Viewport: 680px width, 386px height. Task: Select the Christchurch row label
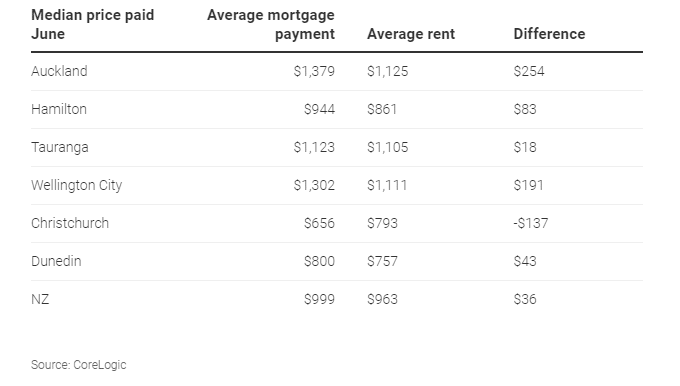(70, 223)
